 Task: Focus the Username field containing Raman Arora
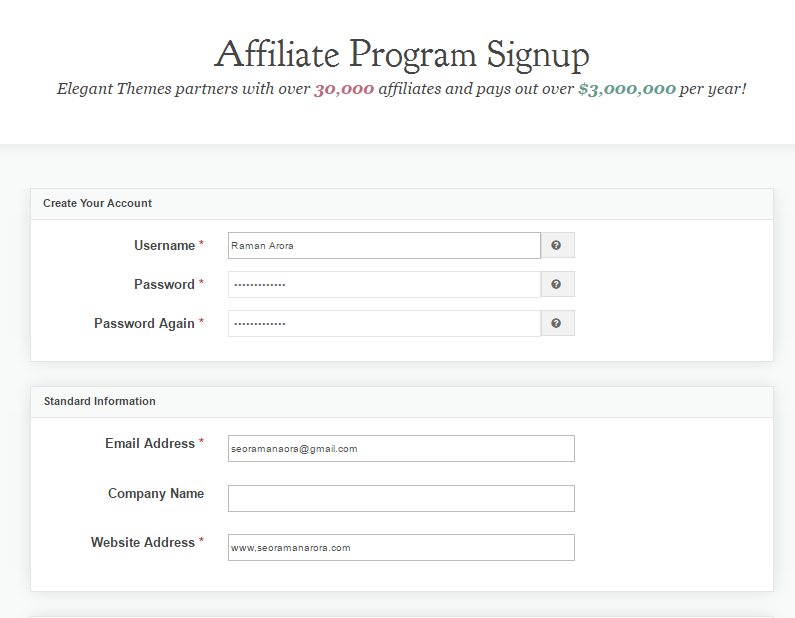click(384, 245)
